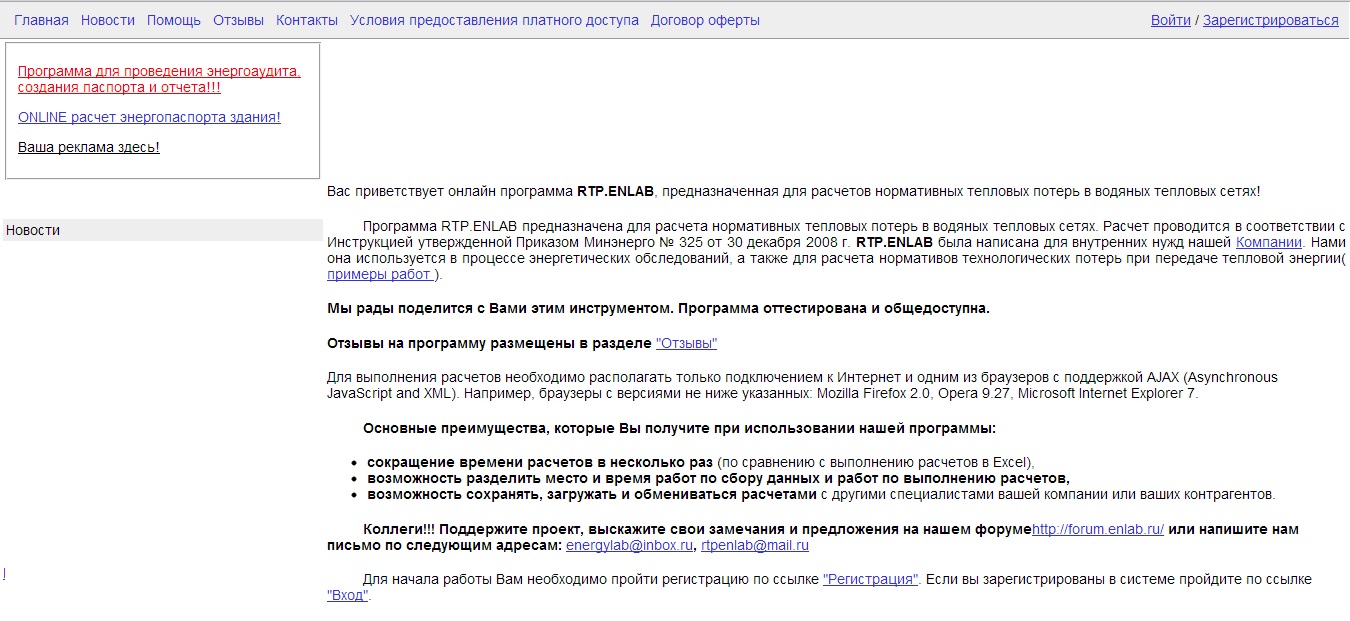Click the energylab@inbox.ru email address

point(630,545)
